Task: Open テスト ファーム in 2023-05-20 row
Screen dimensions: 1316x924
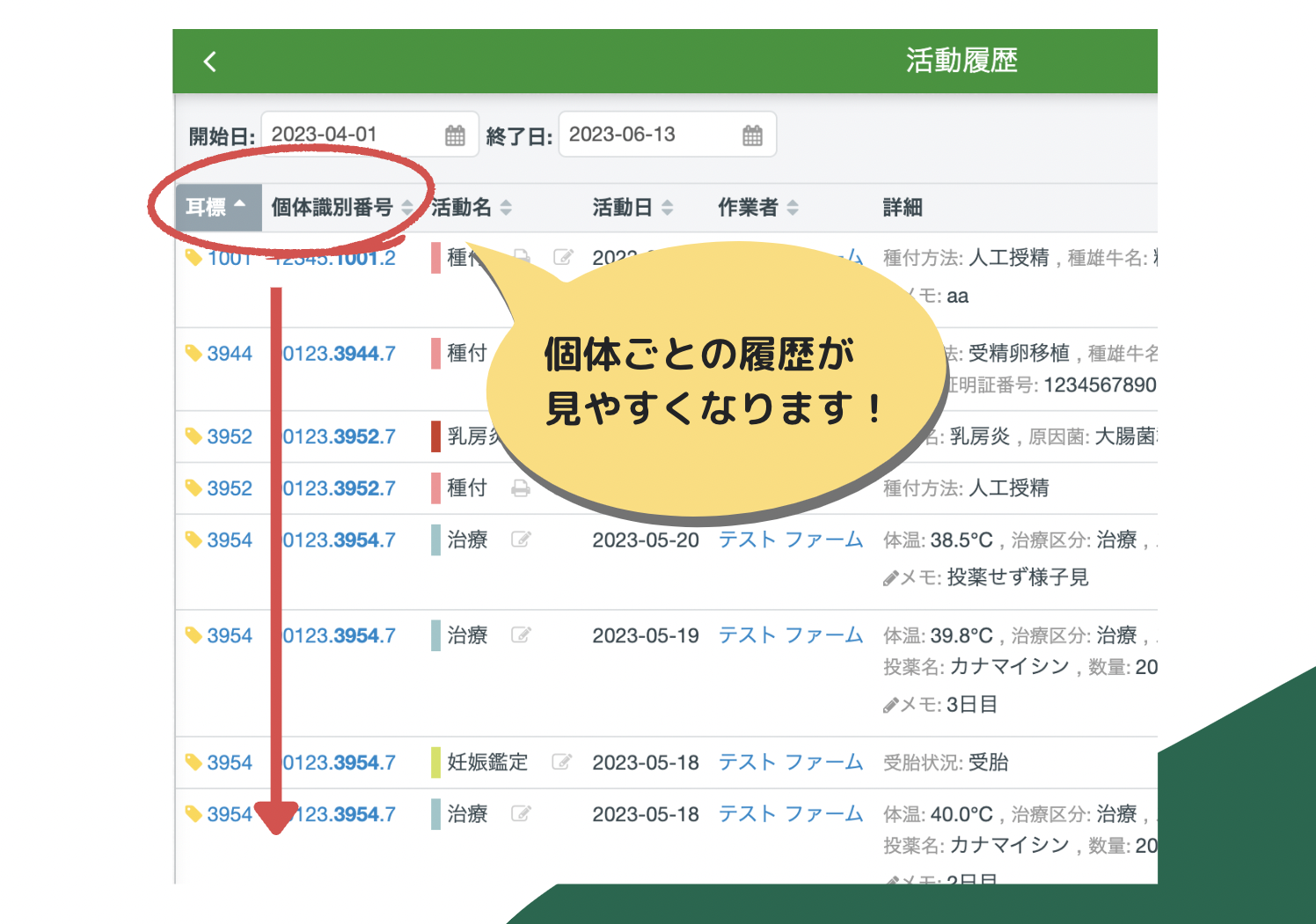Action: 791,539
